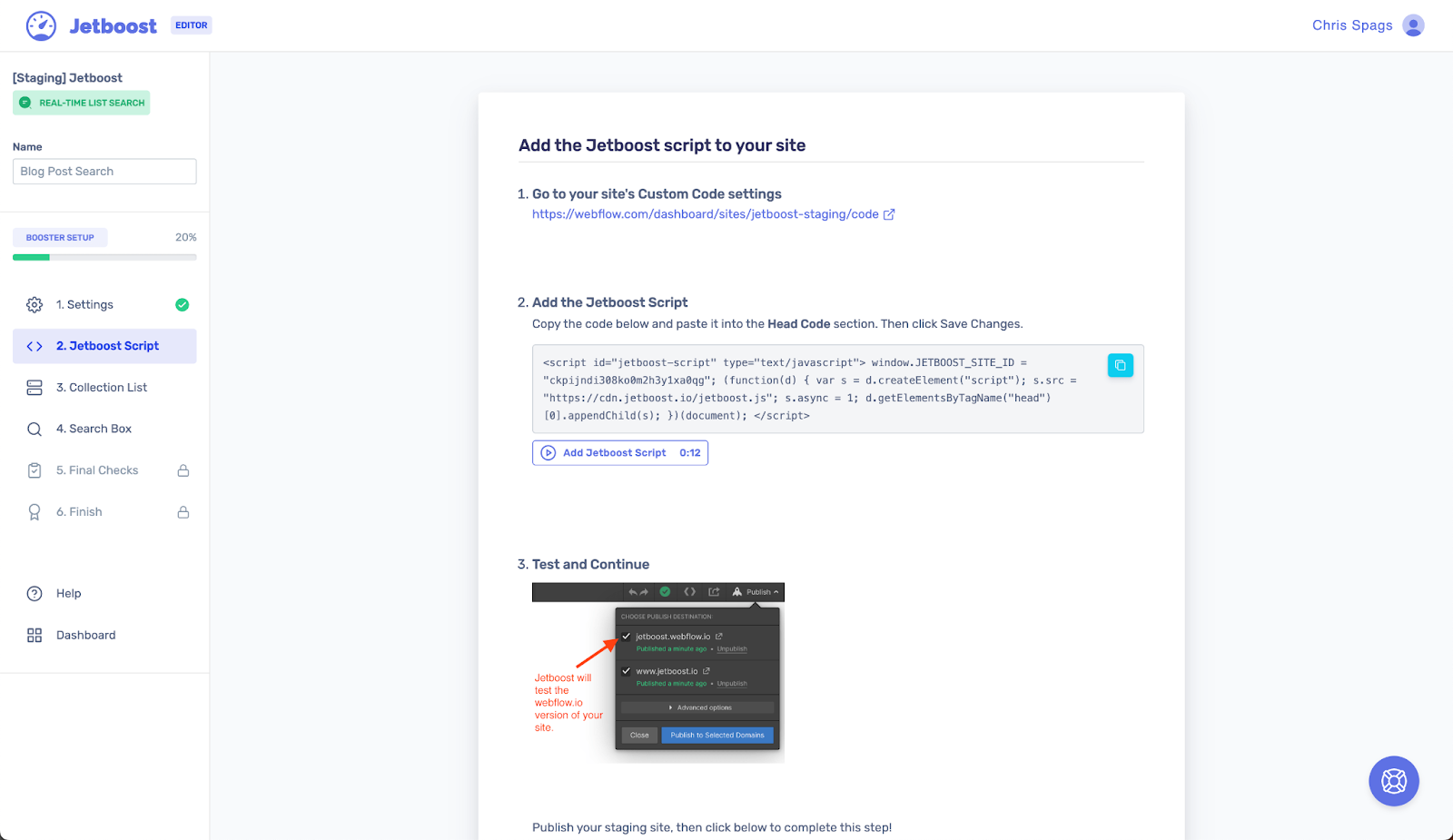Image resolution: width=1453 pixels, height=840 pixels.
Task: Click the EDITOR badge in header
Action: coord(192,25)
